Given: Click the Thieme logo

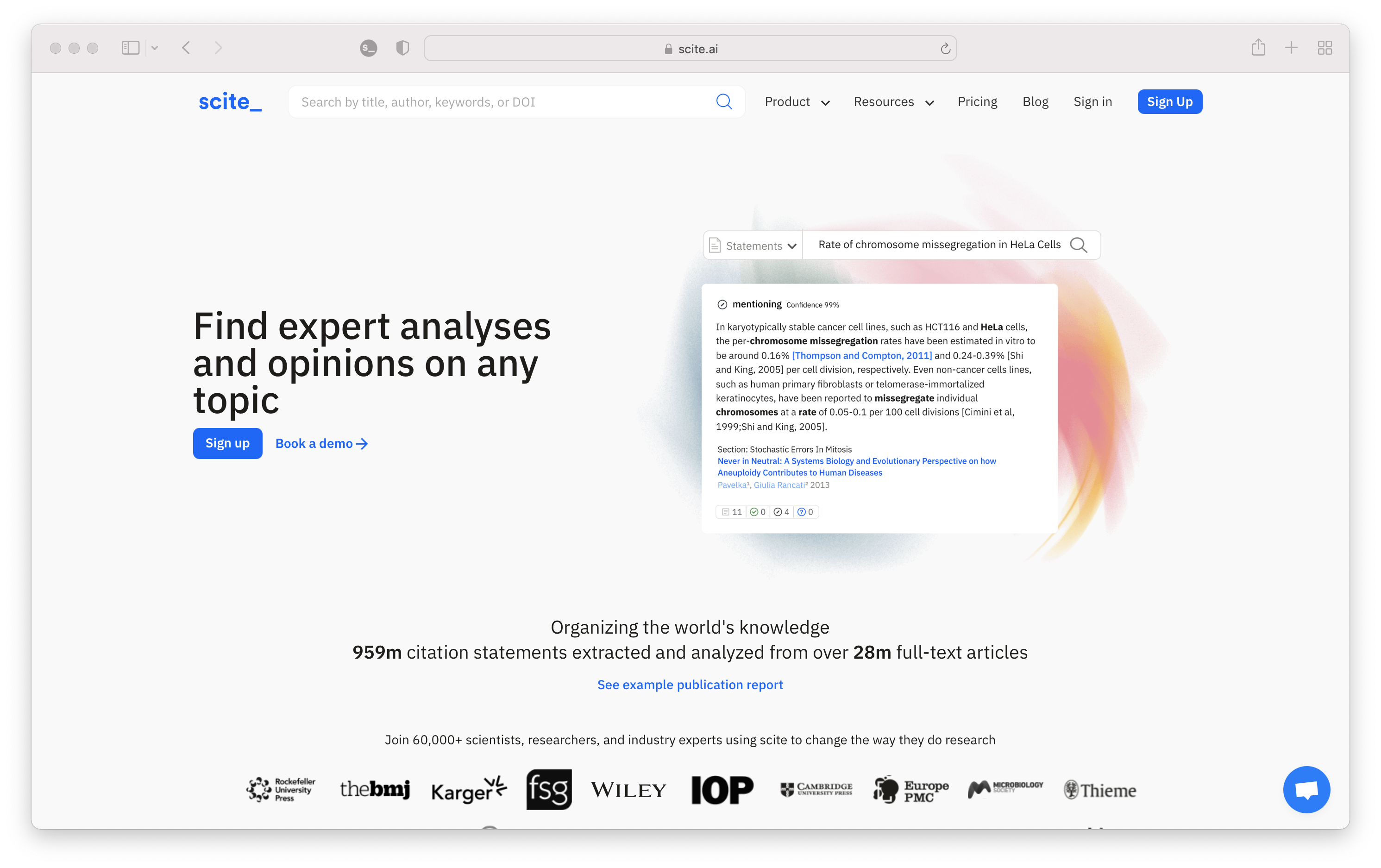Looking at the screenshot, I should pyautogui.click(x=1099, y=790).
